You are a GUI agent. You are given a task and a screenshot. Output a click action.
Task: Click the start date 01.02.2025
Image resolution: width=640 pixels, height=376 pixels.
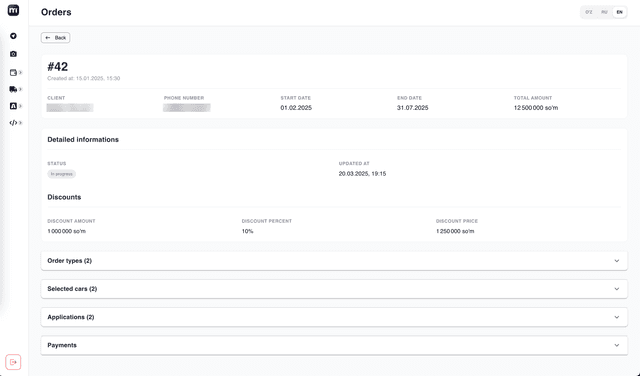pos(296,108)
